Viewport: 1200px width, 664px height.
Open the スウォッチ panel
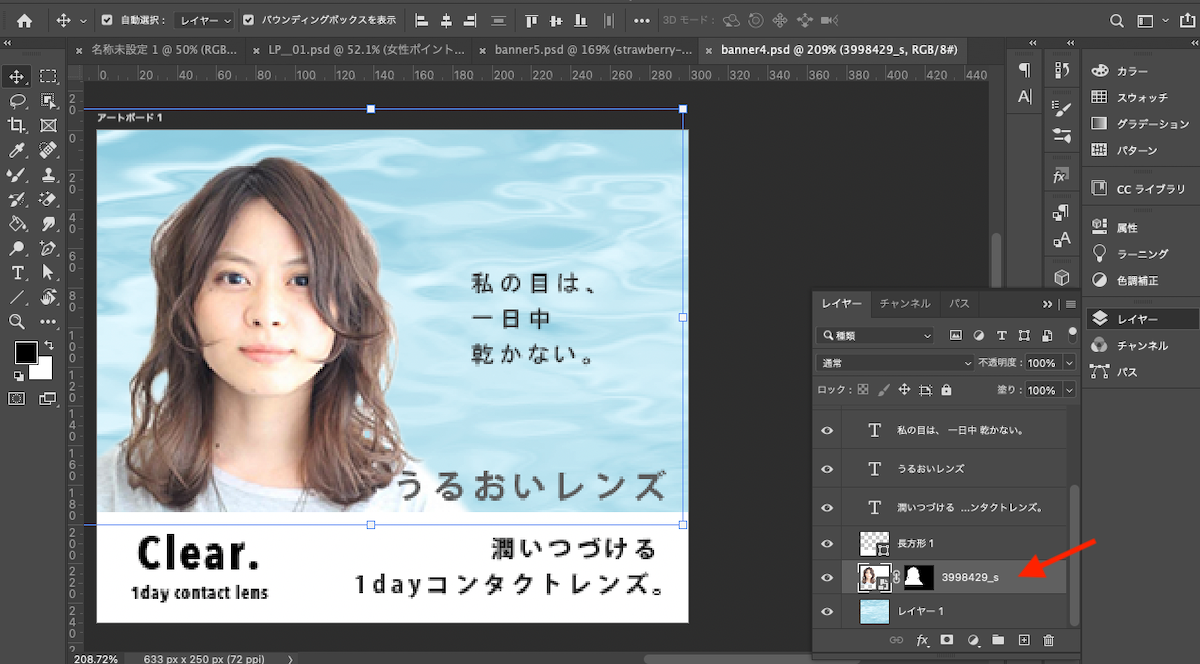coord(1142,97)
